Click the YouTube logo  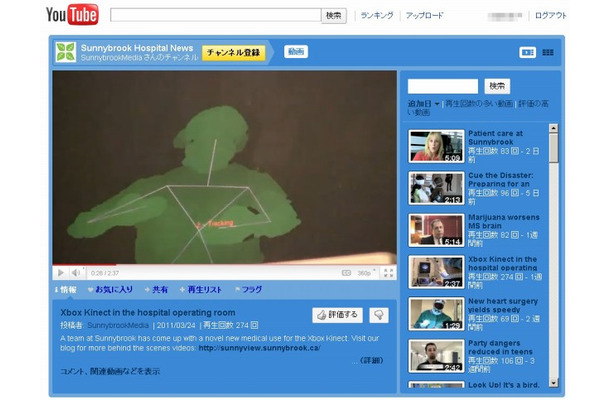click(x=72, y=15)
